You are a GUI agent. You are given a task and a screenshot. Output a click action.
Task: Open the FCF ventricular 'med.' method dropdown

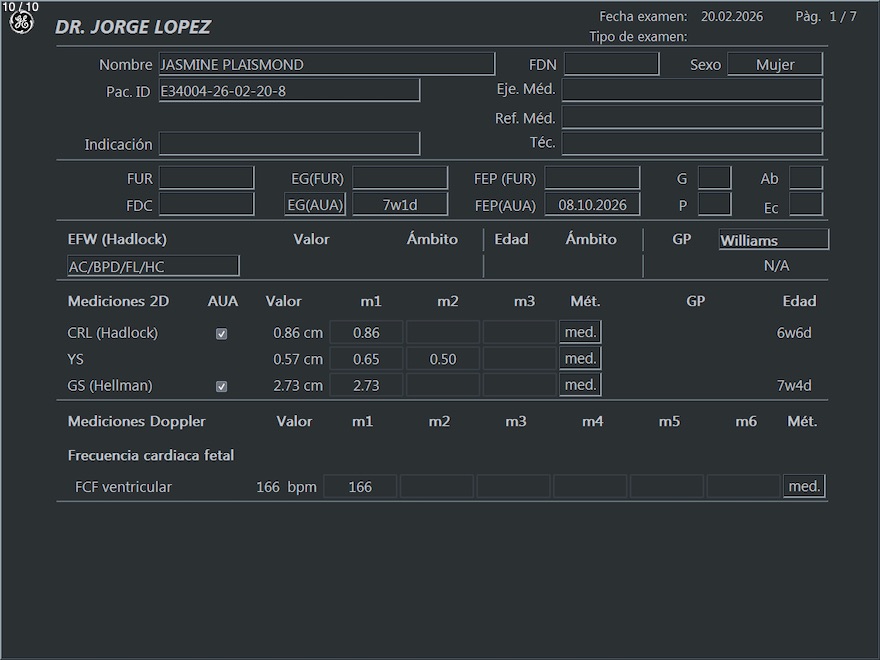point(804,487)
